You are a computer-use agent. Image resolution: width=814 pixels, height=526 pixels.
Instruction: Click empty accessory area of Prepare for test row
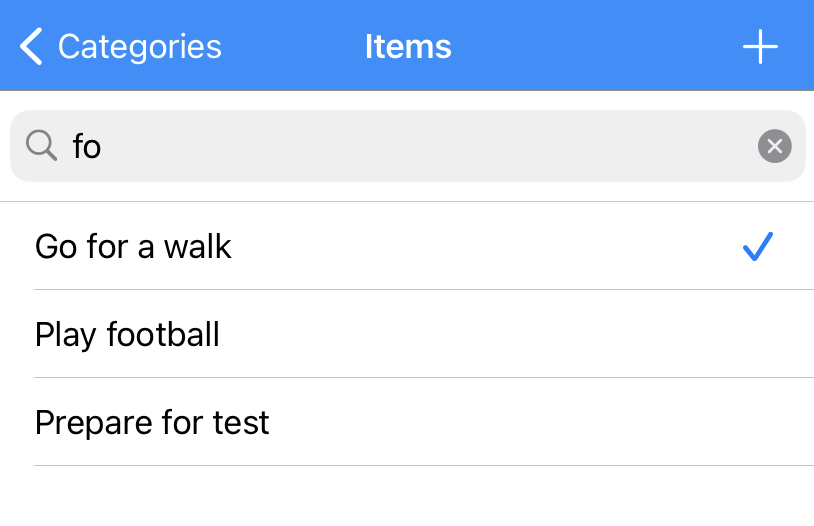758,422
